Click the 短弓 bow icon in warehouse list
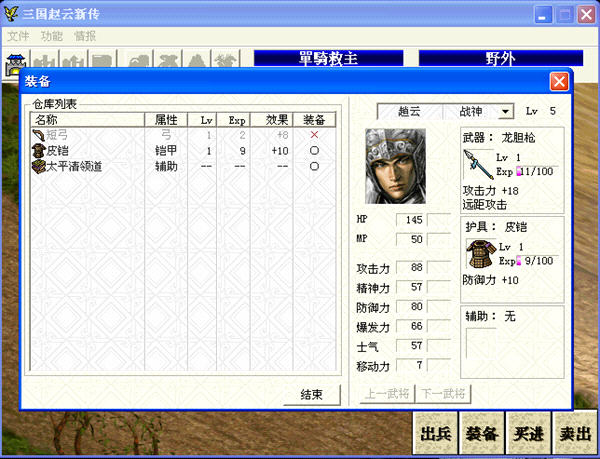Viewport: 600px width, 459px height. pos(39,135)
